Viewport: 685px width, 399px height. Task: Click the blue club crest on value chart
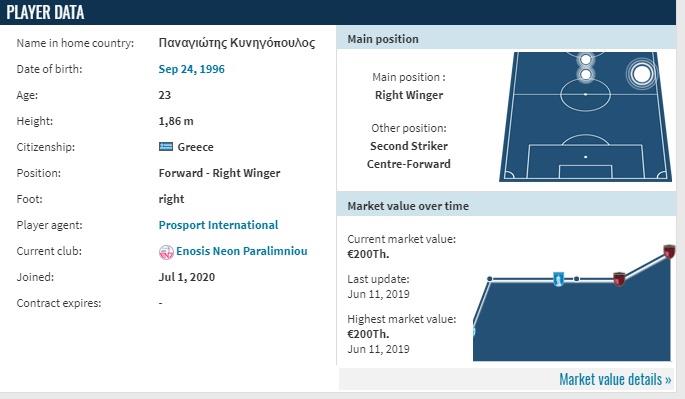[558, 278]
